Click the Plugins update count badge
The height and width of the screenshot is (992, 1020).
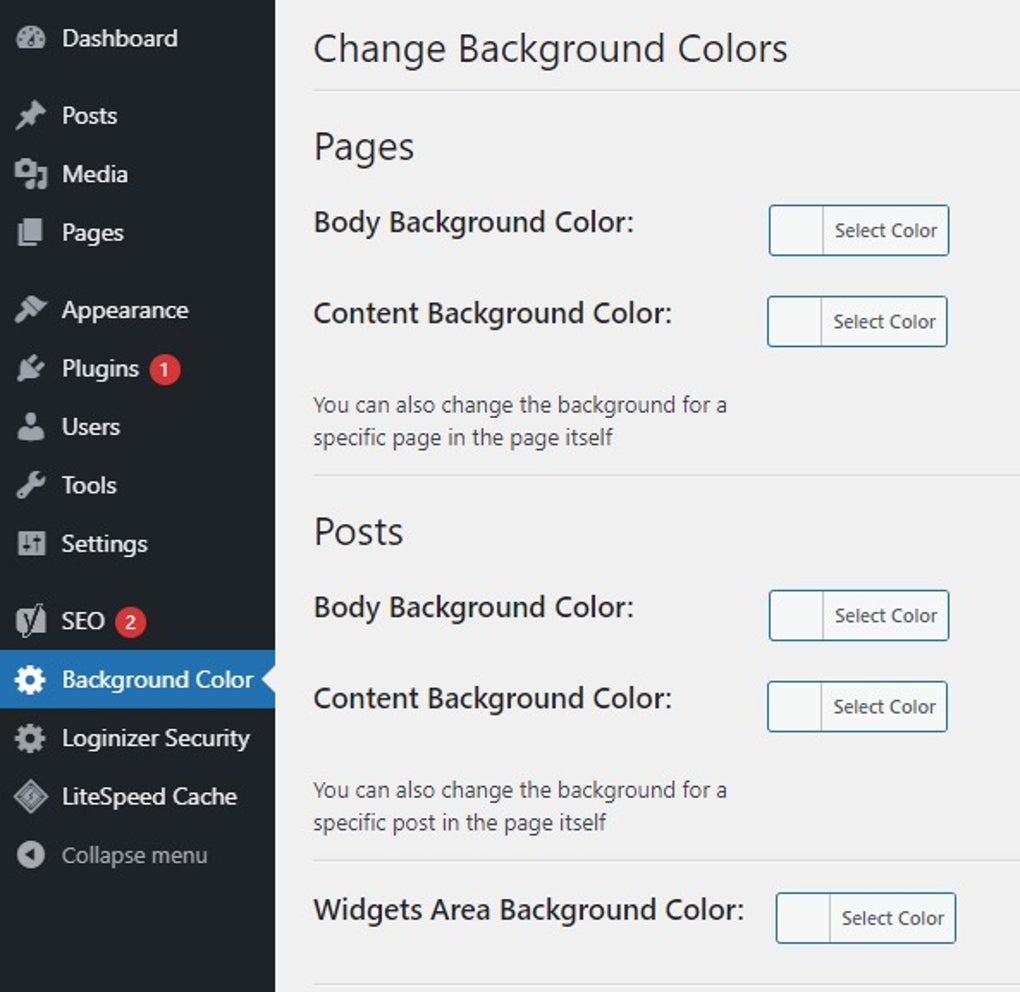click(x=165, y=370)
